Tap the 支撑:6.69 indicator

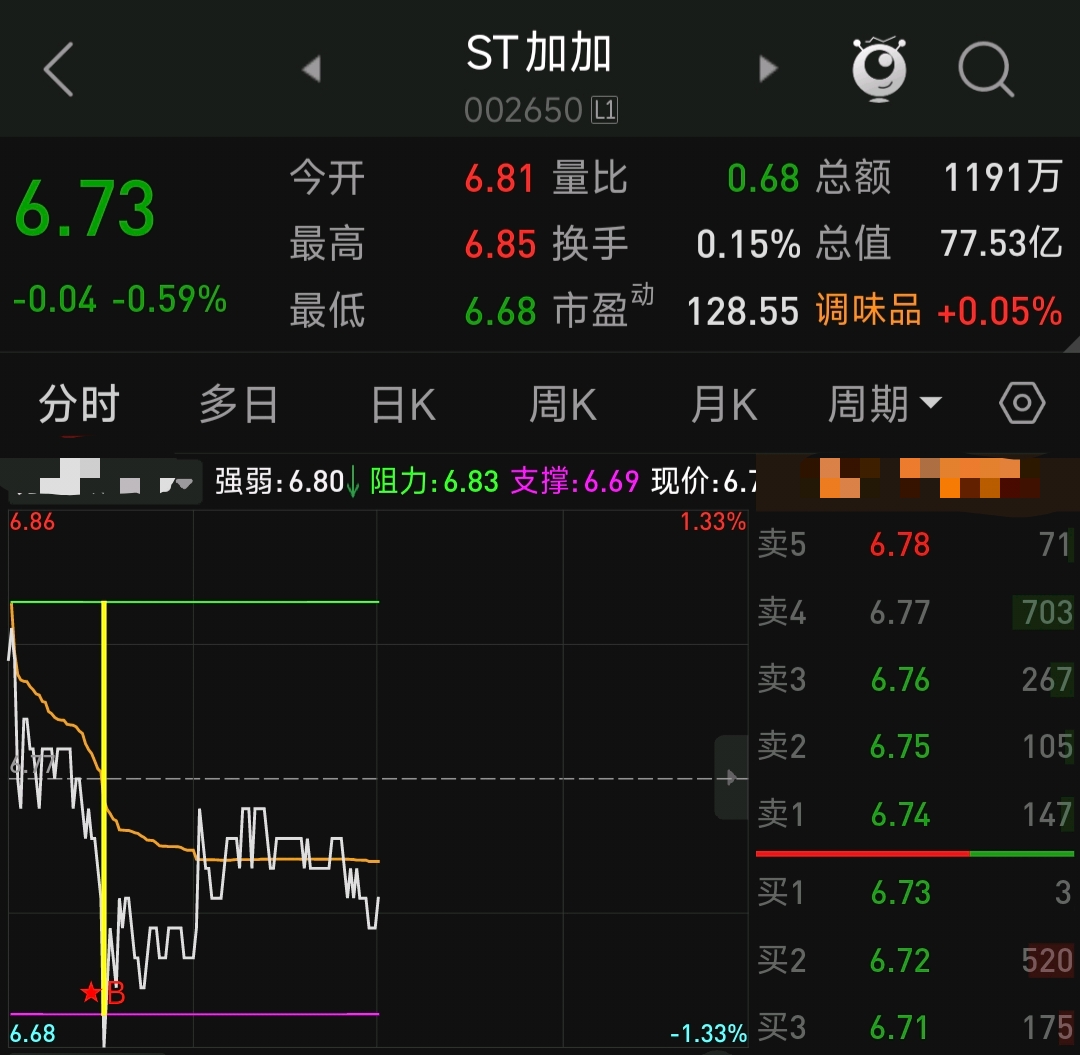[x=575, y=481]
